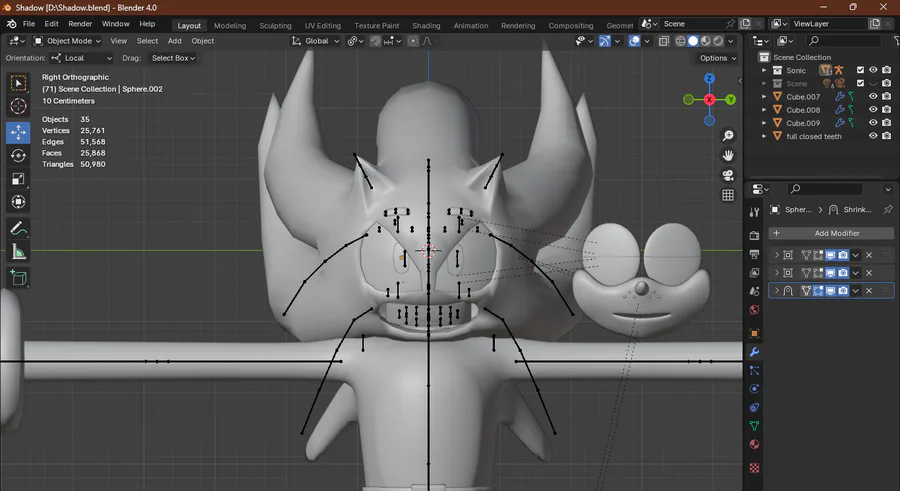Open the View Layer properties tab
Viewport: 900px width, 491px height.
coord(754,272)
